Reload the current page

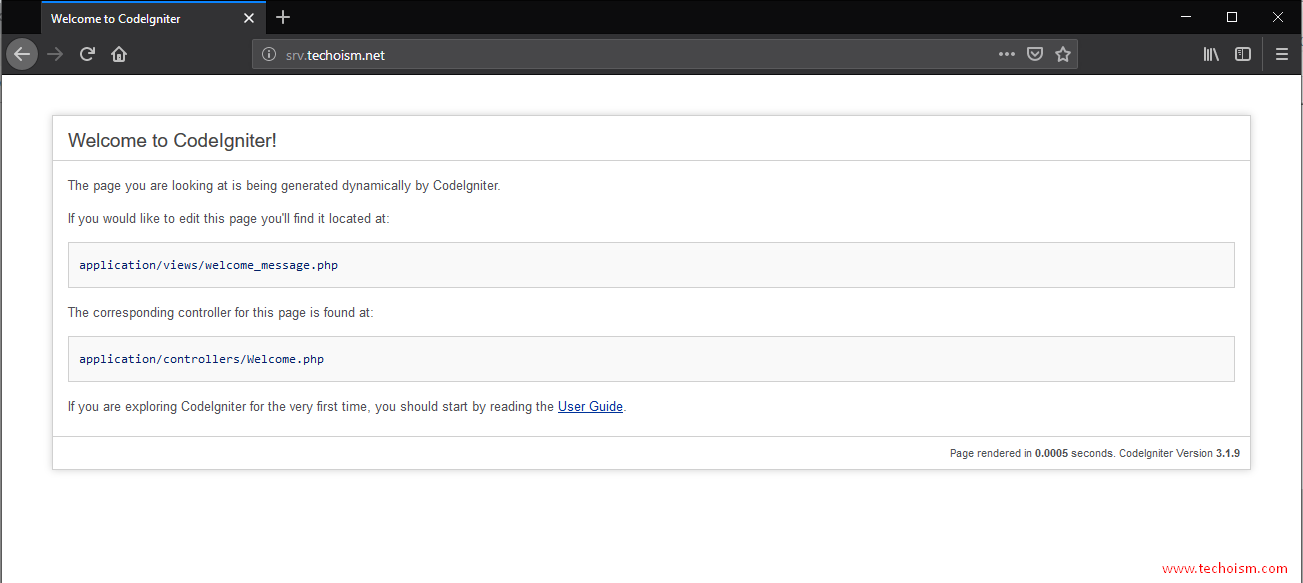(87, 54)
